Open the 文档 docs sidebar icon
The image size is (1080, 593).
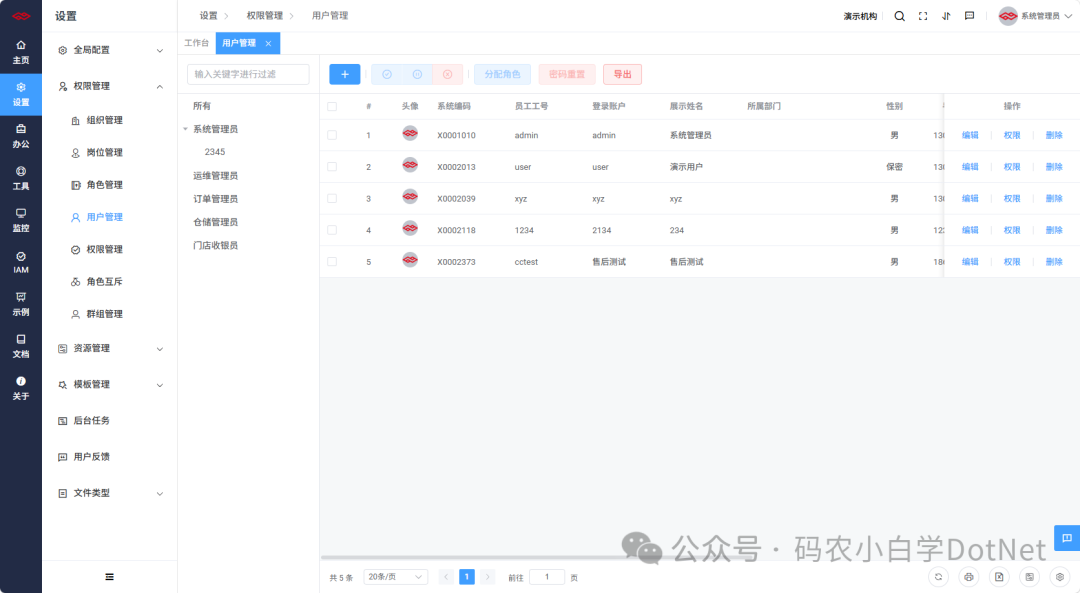[x=21, y=346]
